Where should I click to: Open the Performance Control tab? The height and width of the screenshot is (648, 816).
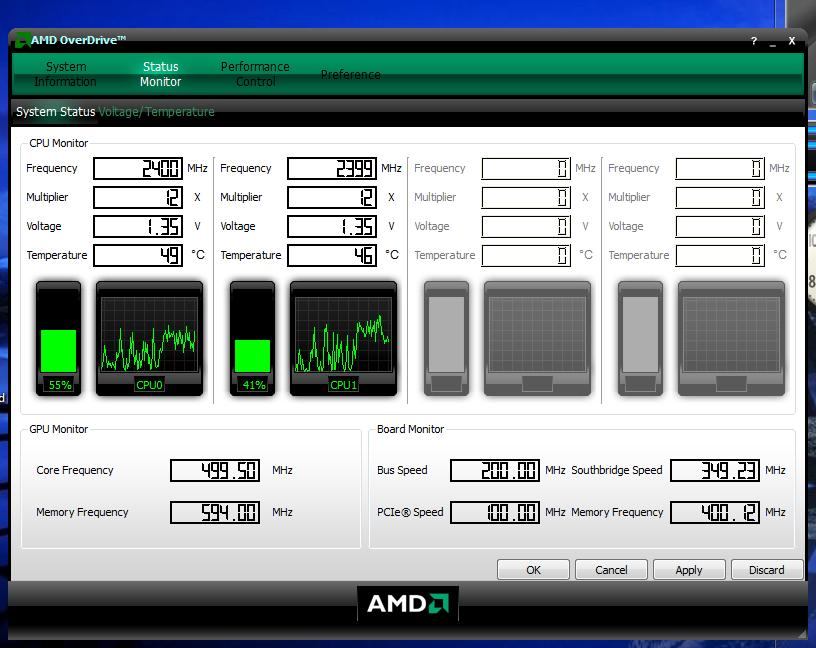click(x=255, y=74)
